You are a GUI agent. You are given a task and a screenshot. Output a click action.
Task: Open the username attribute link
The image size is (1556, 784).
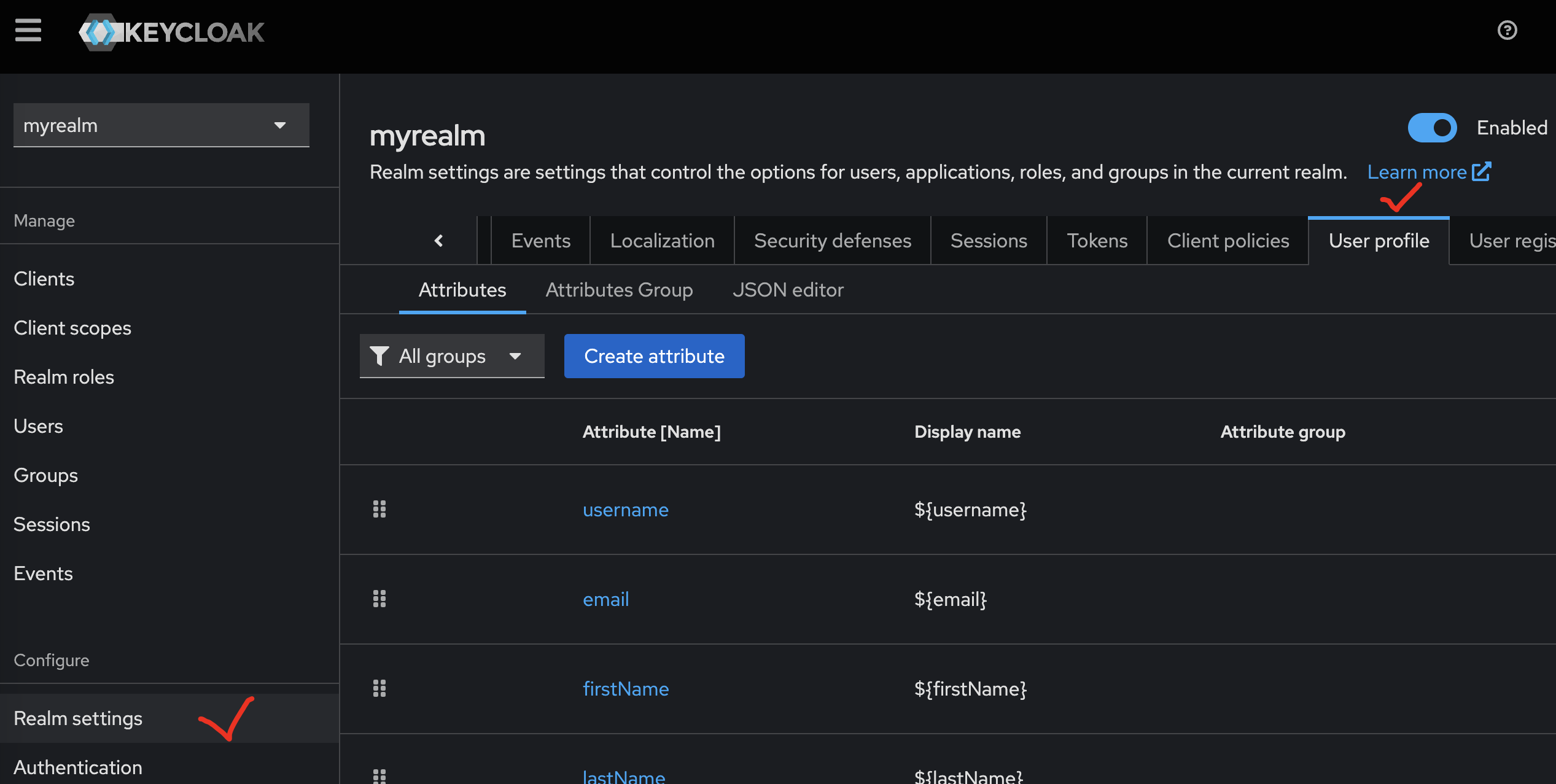[x=625, y=510]
